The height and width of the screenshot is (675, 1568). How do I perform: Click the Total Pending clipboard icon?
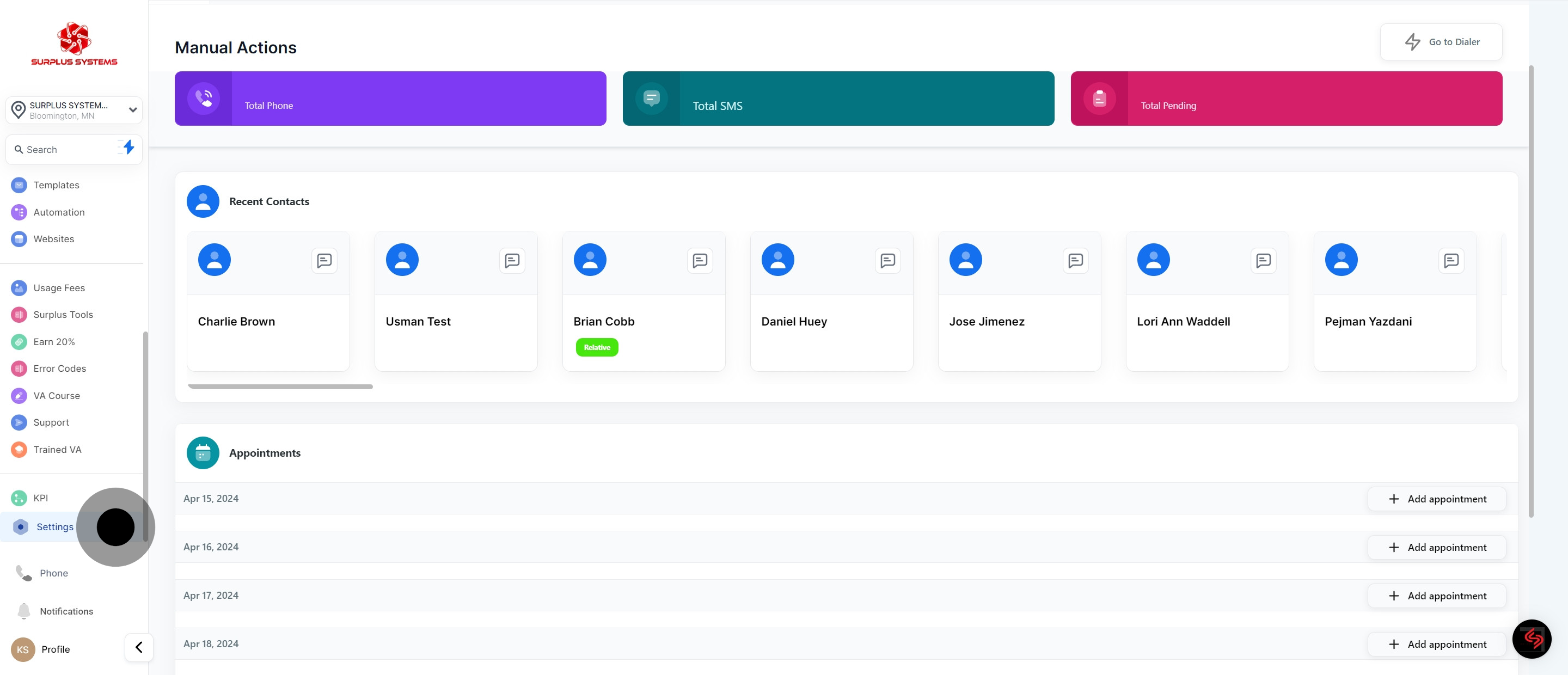pos(1099,99)
